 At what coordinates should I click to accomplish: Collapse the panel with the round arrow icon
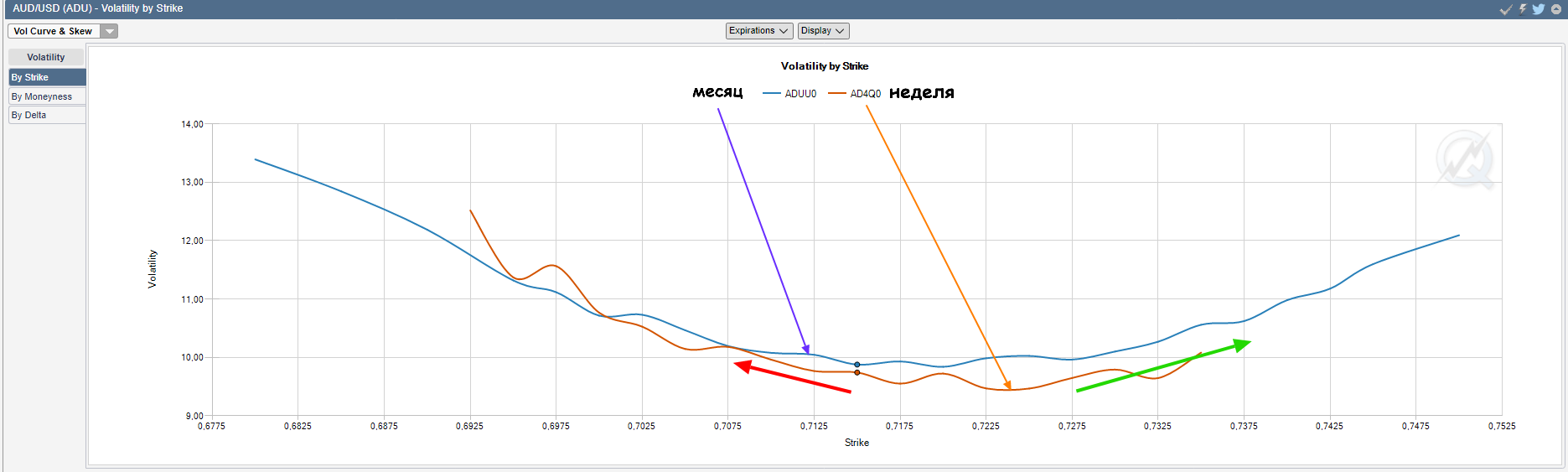pyautogui.click(x=1556, y=9)
